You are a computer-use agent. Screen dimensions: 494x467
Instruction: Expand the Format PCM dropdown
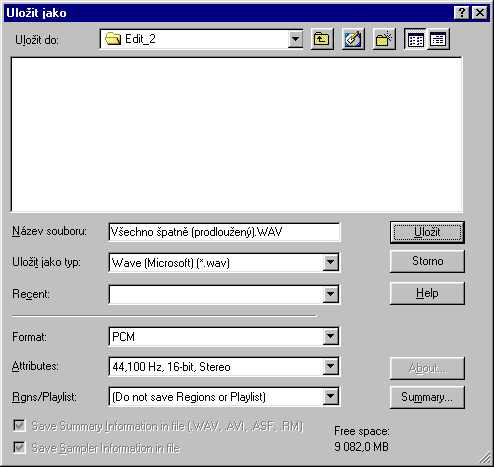330,336
